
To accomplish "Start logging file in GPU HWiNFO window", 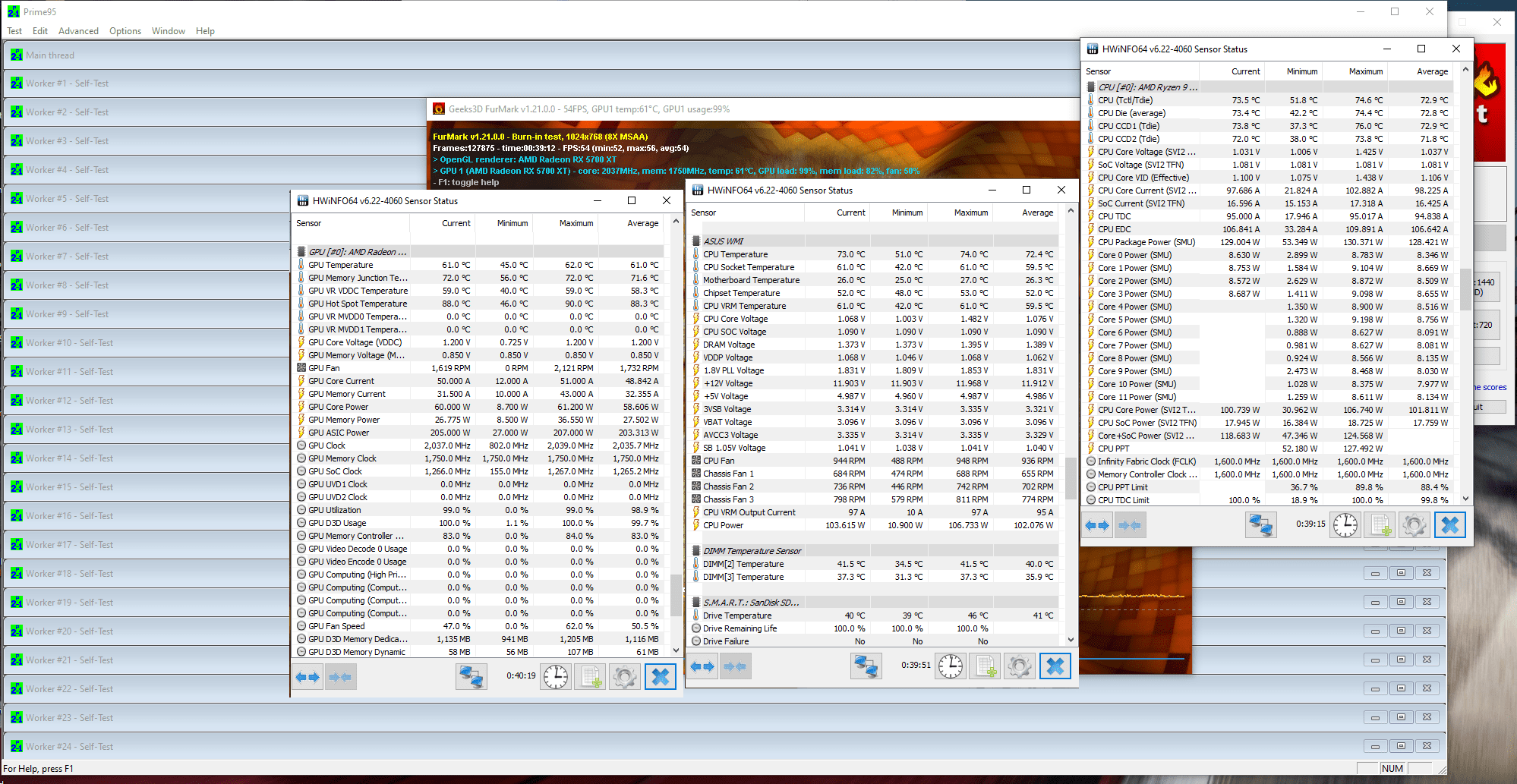I will tap(591, 676).
